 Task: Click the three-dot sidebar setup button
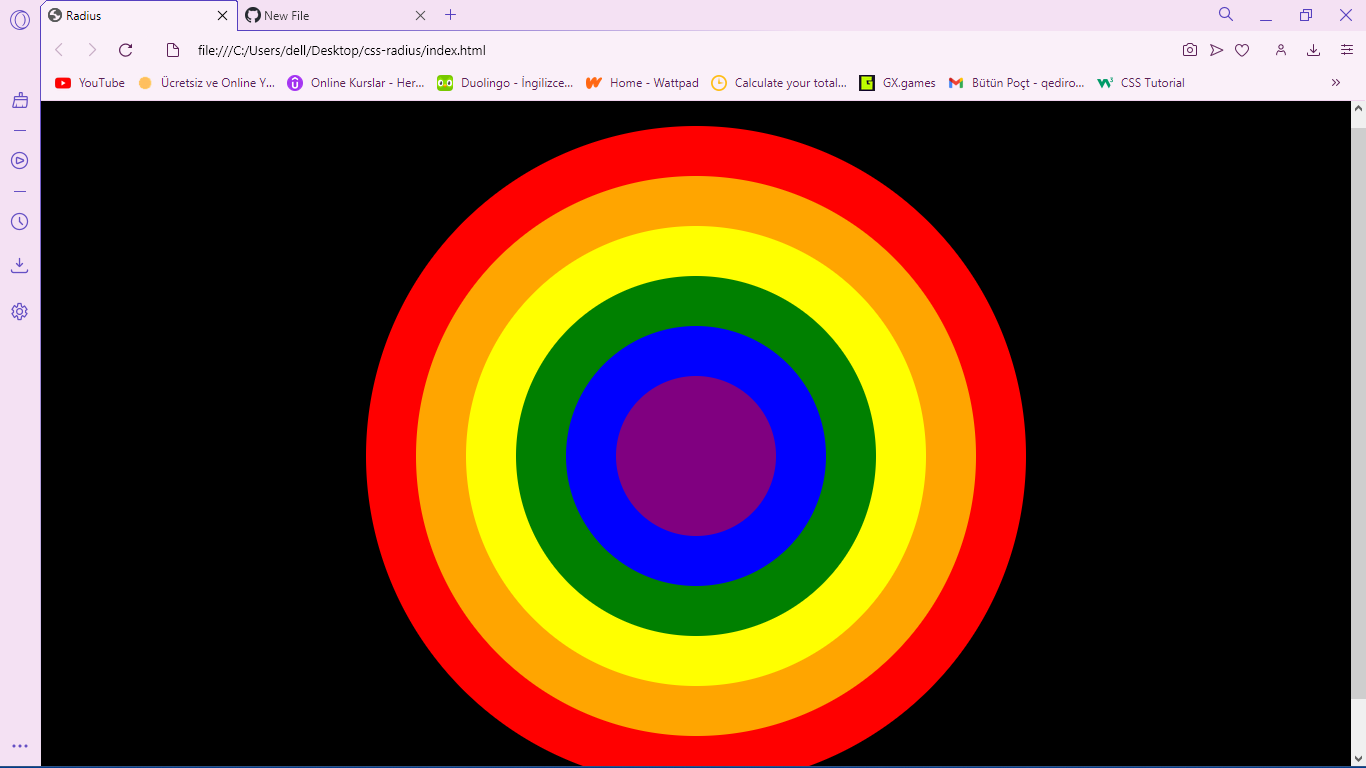coord(20,746)
